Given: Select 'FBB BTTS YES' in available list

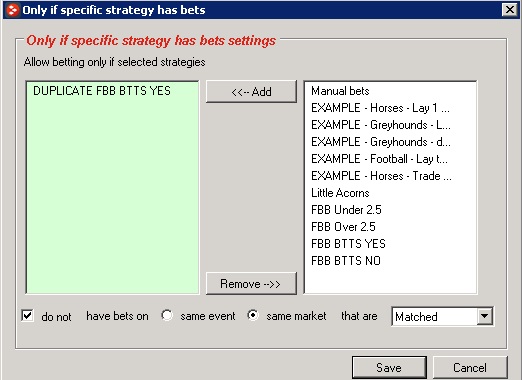Looking at the screenshot, I should pos(348,244).
